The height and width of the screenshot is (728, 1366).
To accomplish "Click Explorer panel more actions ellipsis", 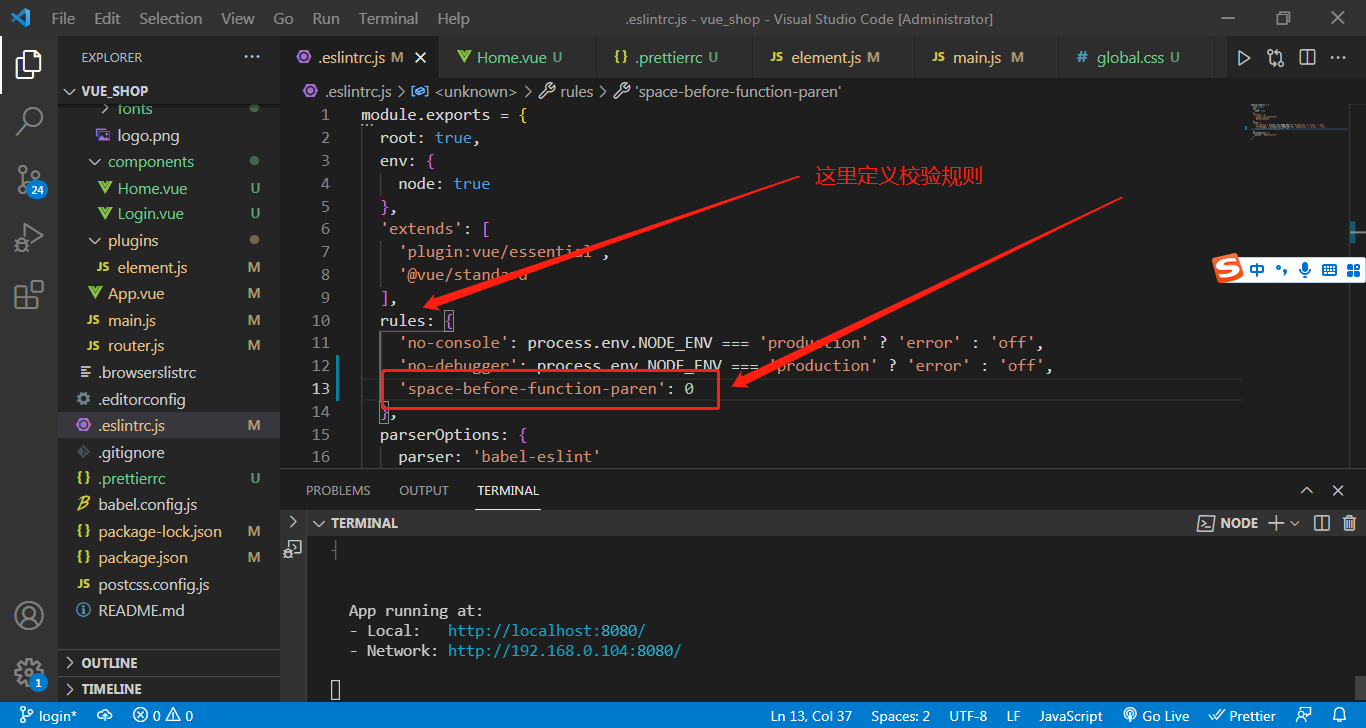I will click(252, 57).
